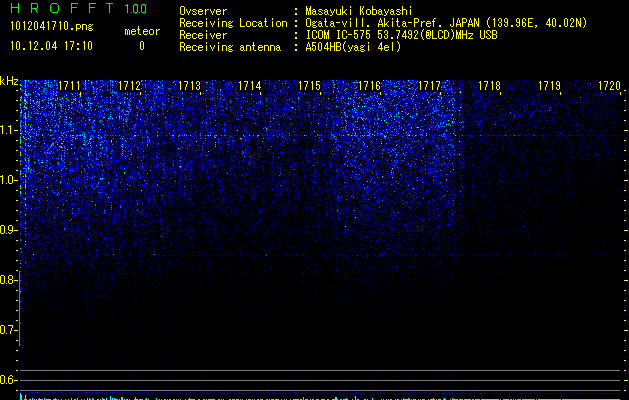Click the Receiving antenna label
The image size is (629, 400).
[230, 47]
